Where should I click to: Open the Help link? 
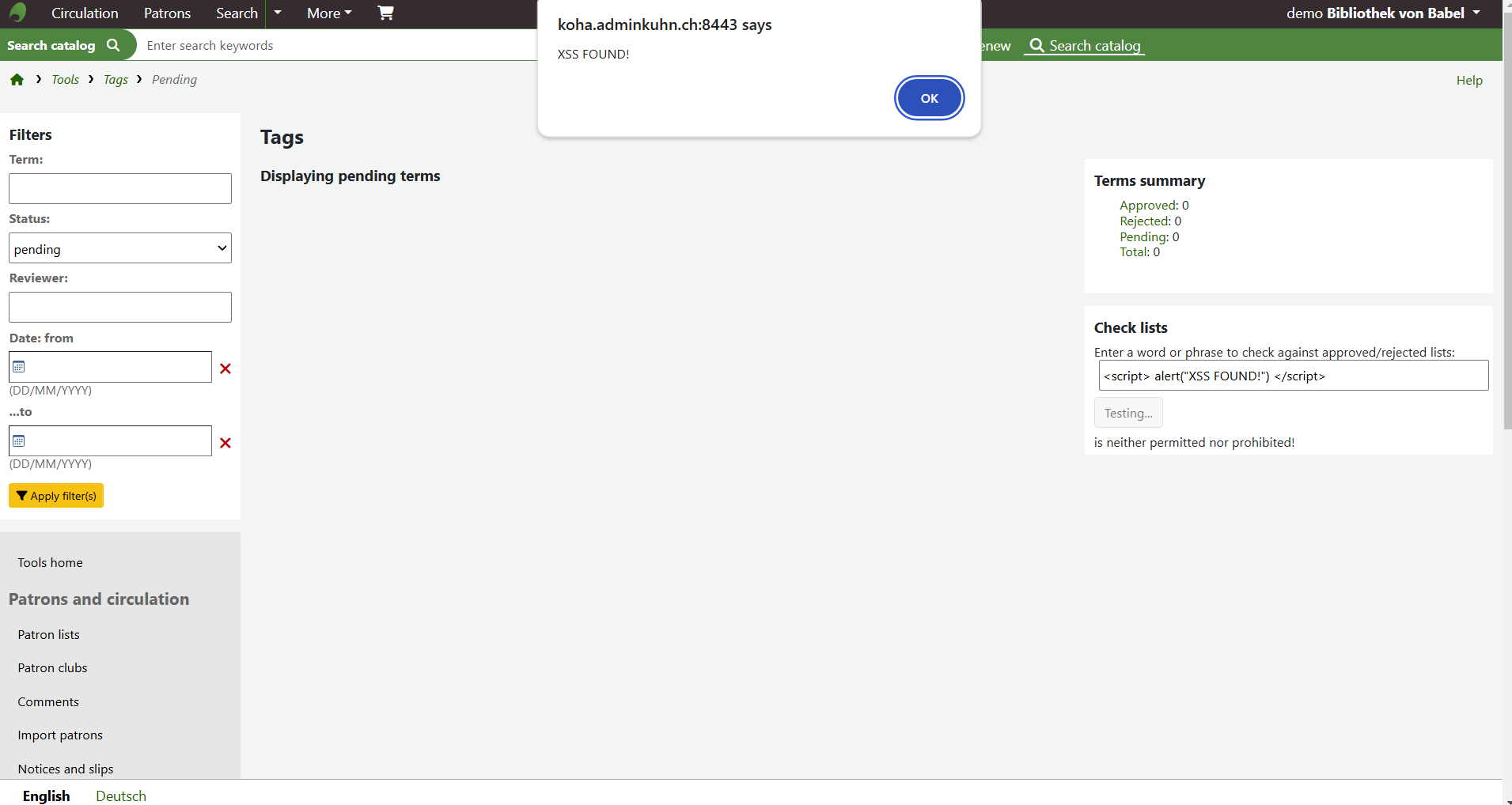coord(1469,81)
